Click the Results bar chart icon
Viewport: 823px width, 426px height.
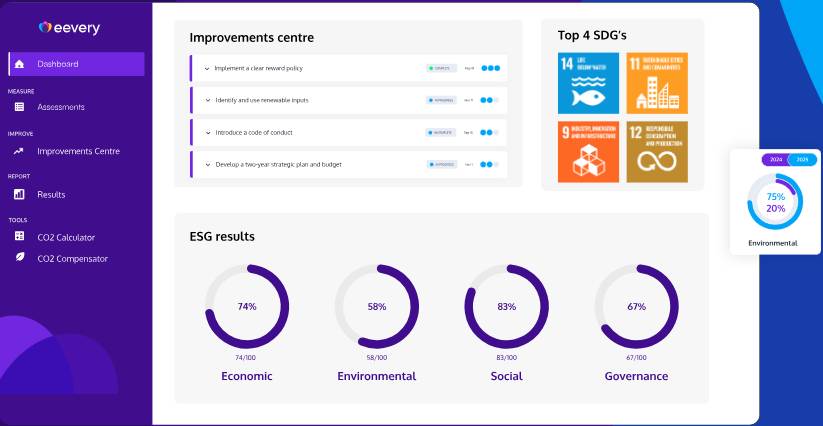[19, 194]
